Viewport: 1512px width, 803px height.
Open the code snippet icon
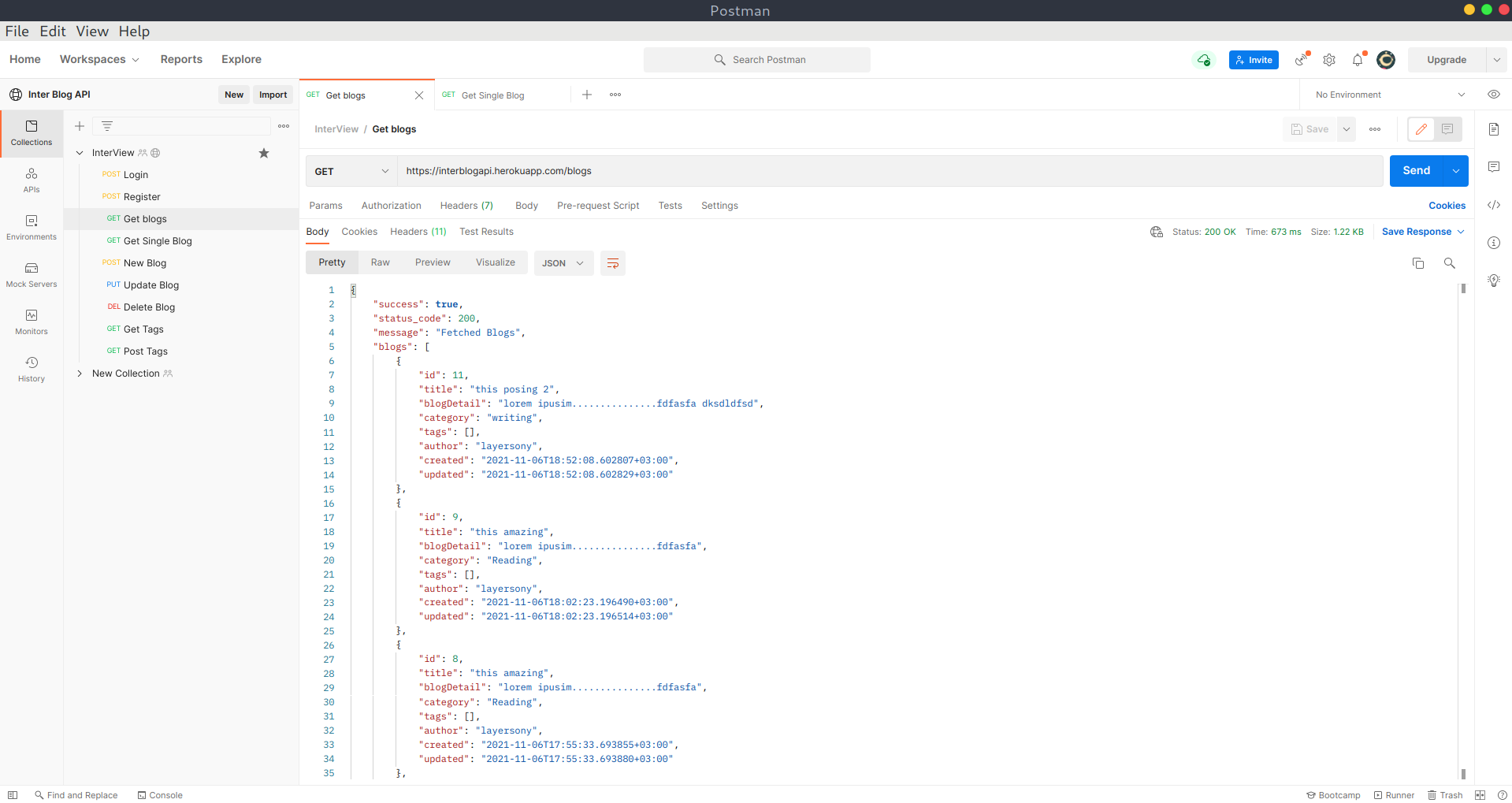coord(1494,205)
